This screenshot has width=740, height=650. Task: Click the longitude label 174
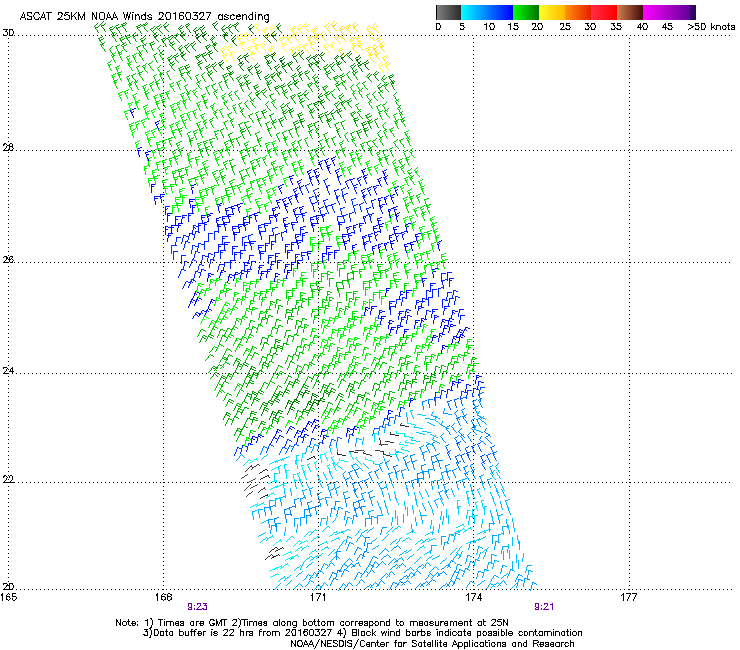pos(473,597)
